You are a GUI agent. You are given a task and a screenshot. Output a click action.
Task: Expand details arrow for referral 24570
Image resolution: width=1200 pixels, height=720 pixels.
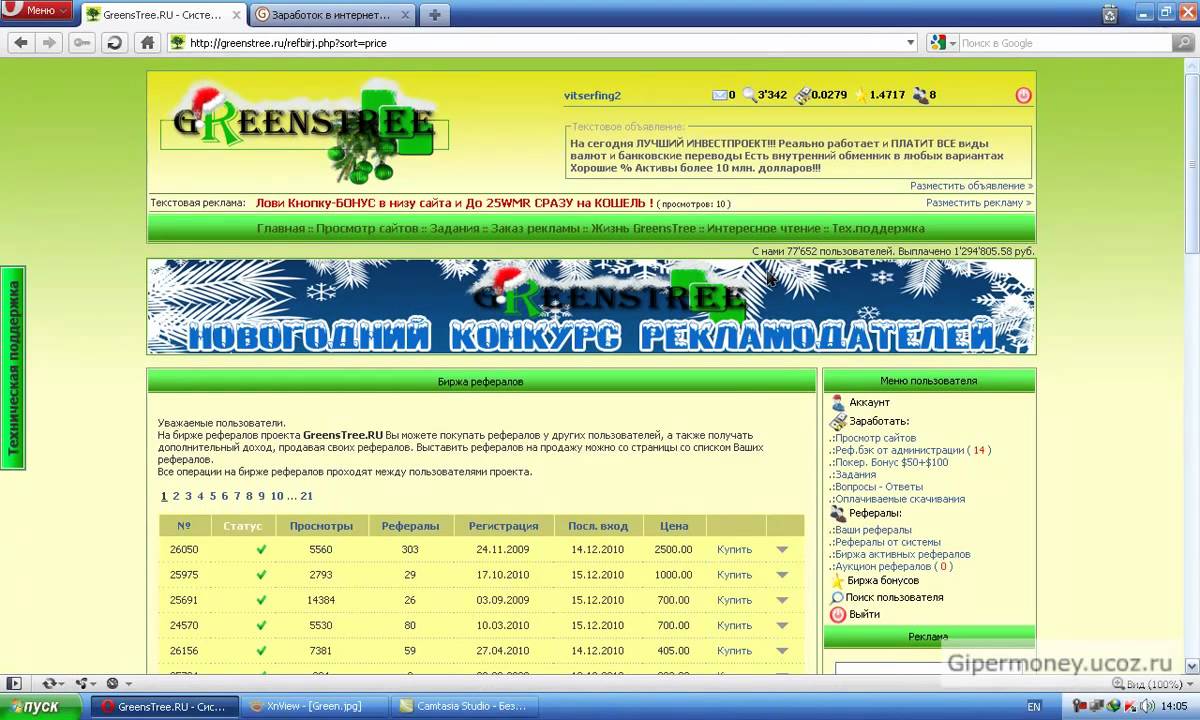tap(782, 626)
